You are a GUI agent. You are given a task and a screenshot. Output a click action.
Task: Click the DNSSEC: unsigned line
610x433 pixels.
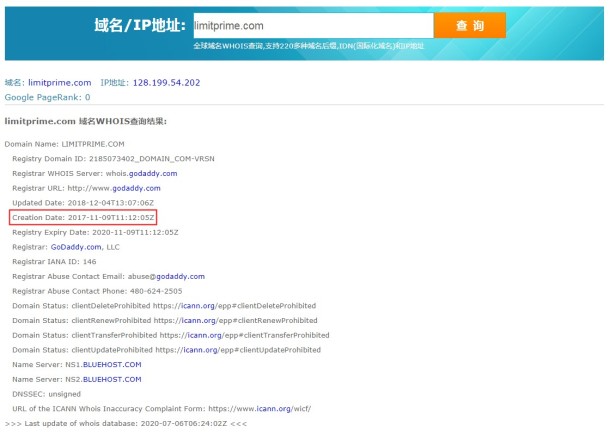pos(46,394)
